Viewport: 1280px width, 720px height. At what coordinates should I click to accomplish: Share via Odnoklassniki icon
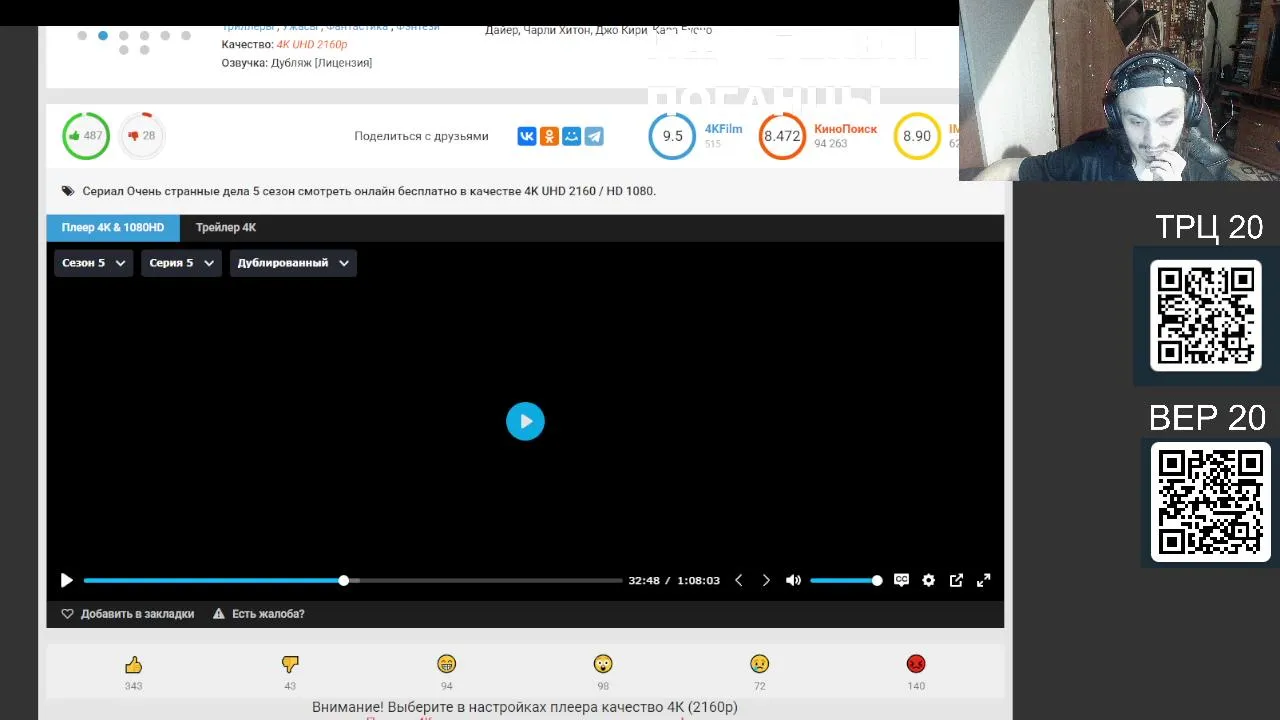[x=549, y=136]
